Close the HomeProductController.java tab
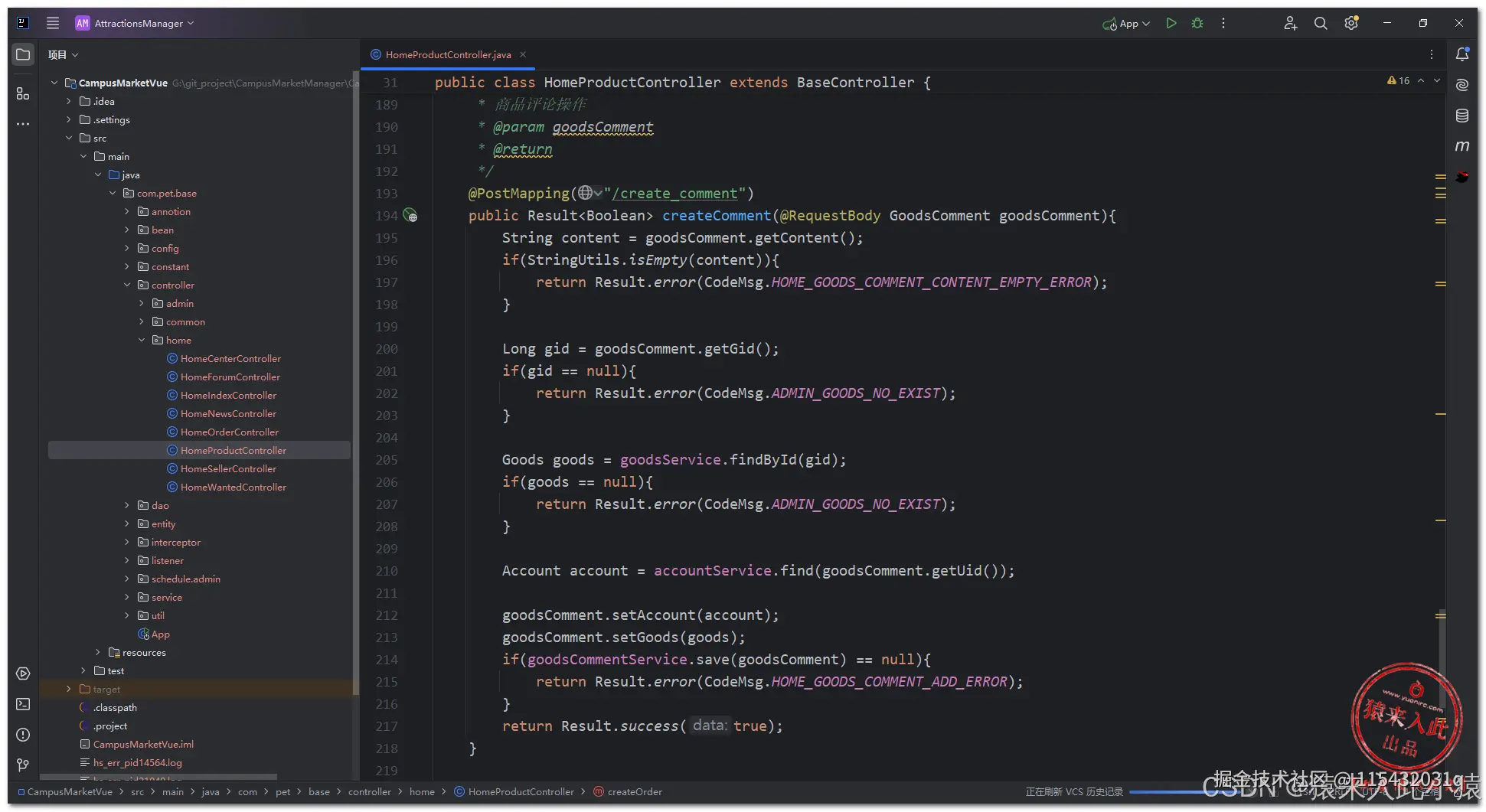Image resolution: width=1486 pixels, height=812 pixels. point(523,54)
